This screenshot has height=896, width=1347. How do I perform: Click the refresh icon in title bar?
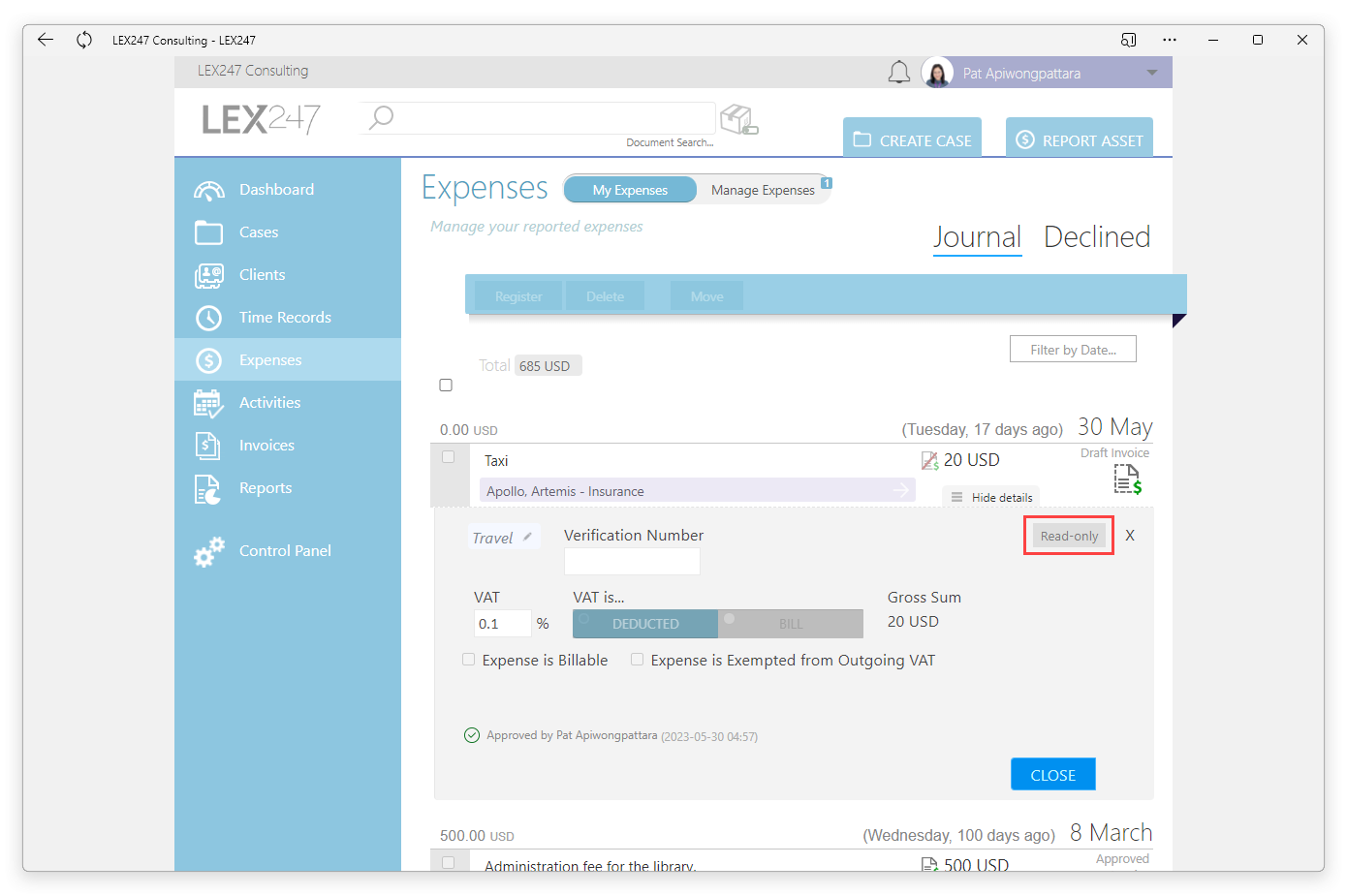pos(84,40)
